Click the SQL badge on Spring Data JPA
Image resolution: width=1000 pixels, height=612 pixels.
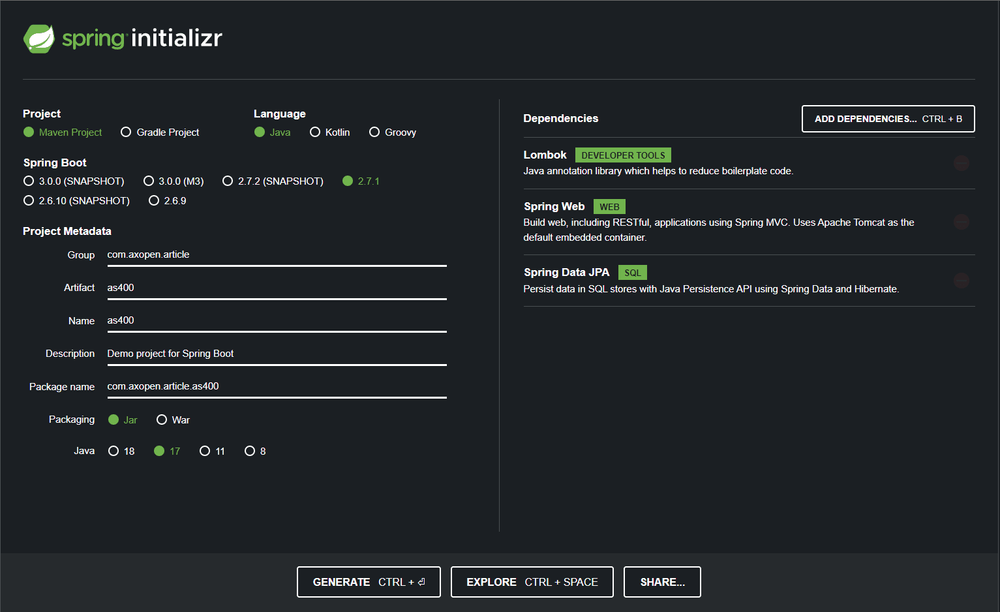(631, 272)
